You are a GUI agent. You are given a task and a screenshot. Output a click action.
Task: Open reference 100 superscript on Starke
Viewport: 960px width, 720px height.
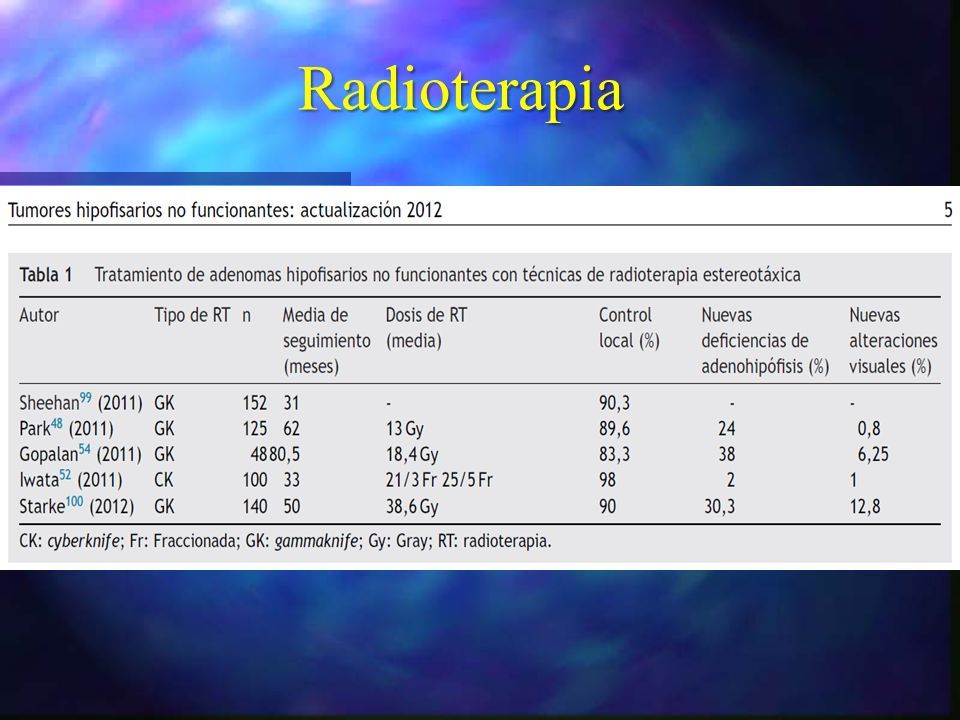tap(74, 501)
